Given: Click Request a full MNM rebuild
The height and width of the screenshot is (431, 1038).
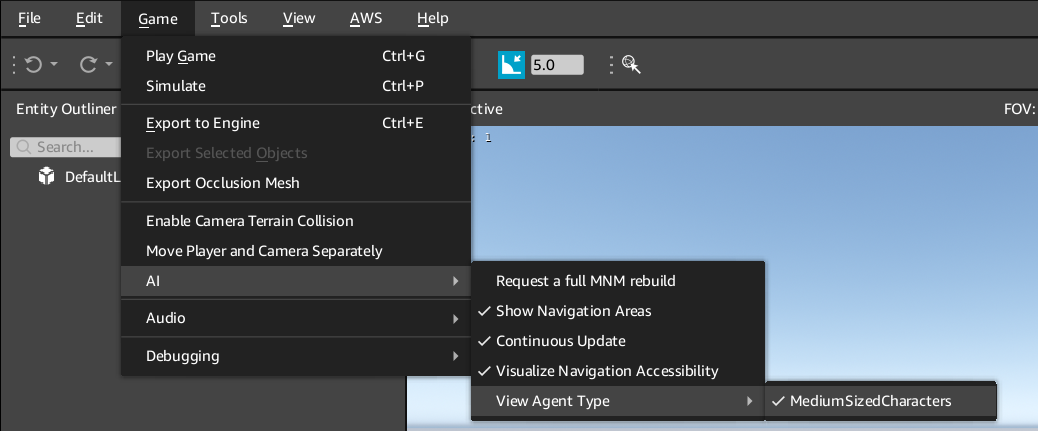Looking at the screenshot, I should click(618, 281).
